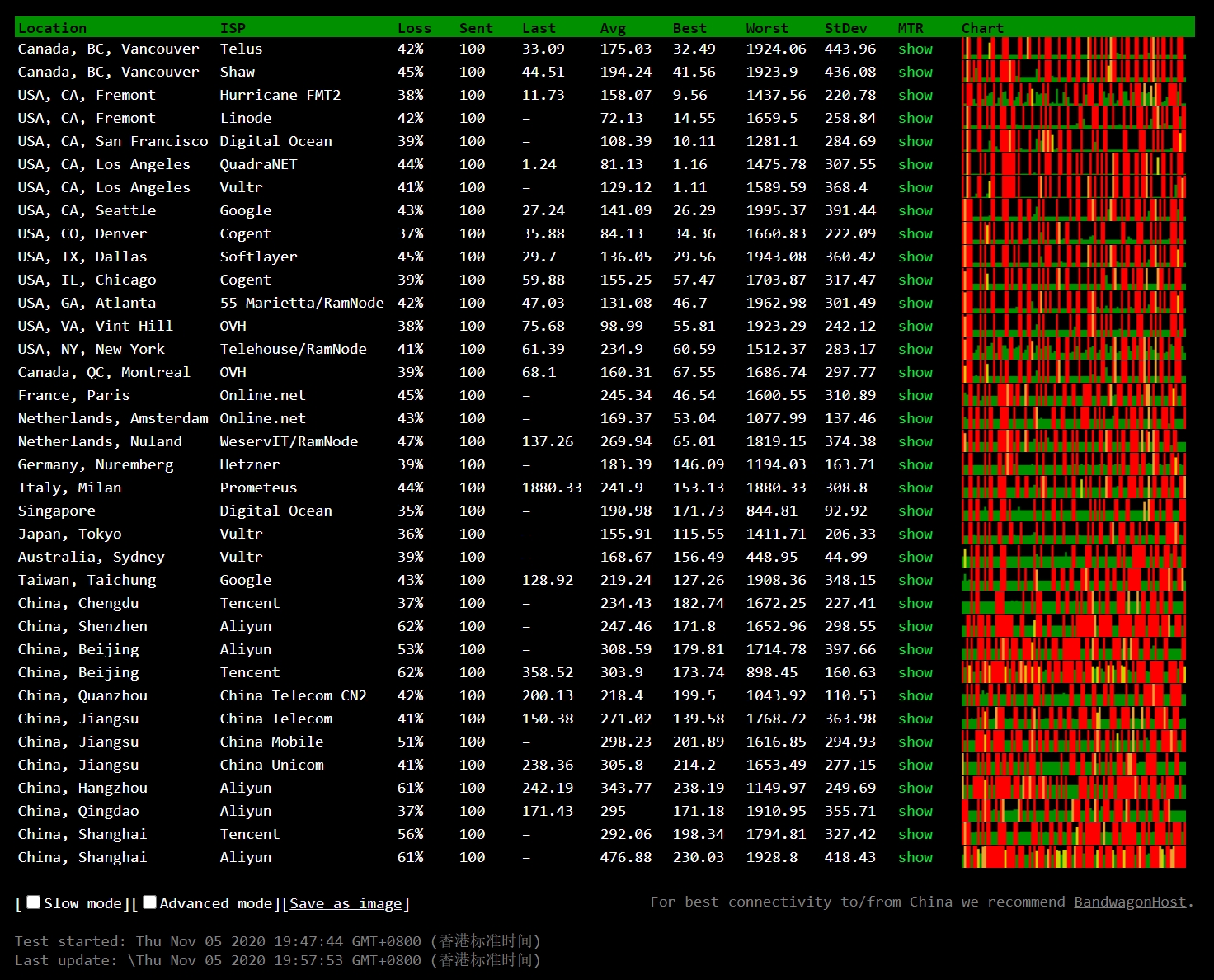Show MTR for Tokyo Vultr

[915, 534]
